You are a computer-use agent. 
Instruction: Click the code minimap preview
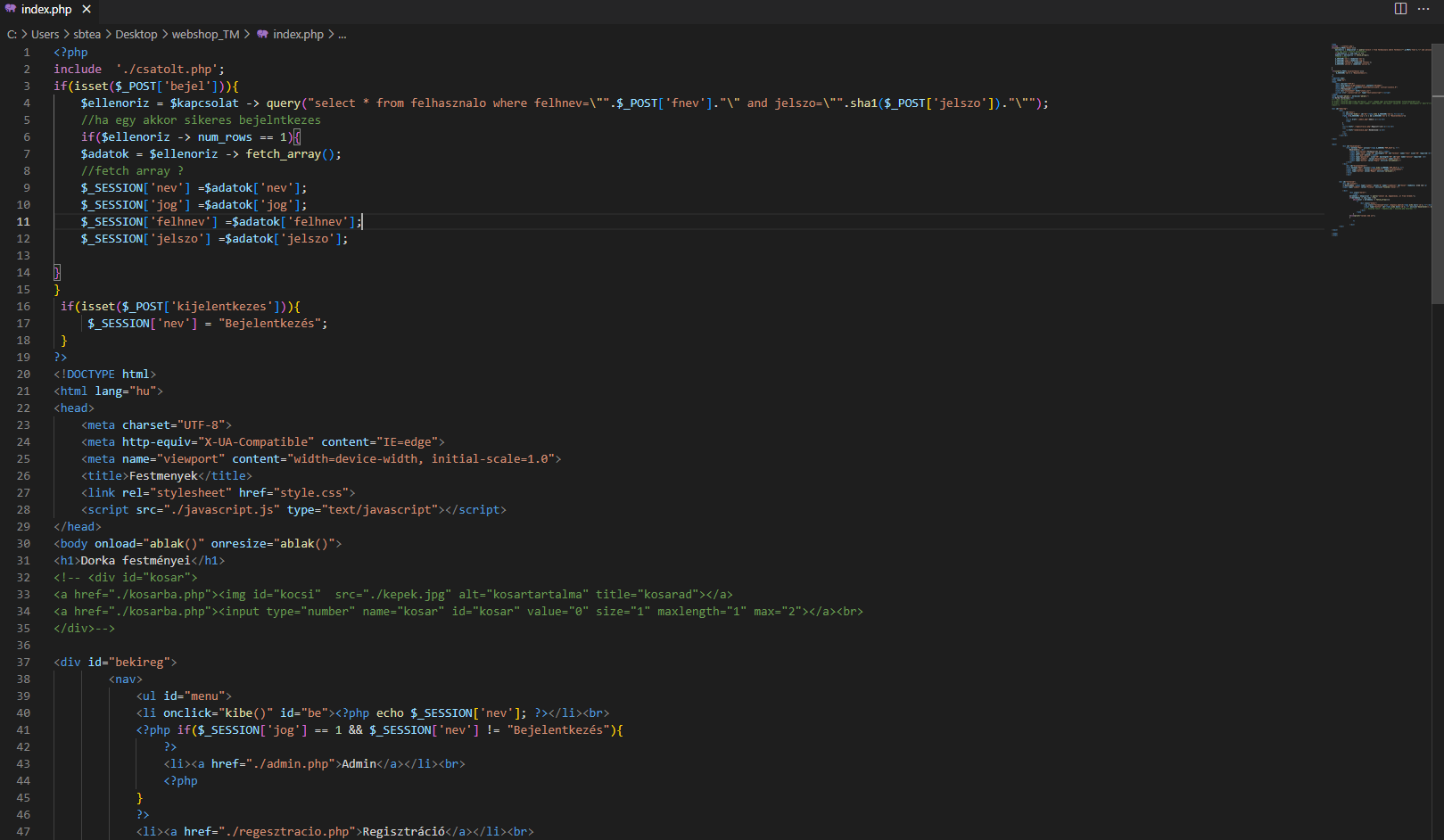click(1380, 138)
